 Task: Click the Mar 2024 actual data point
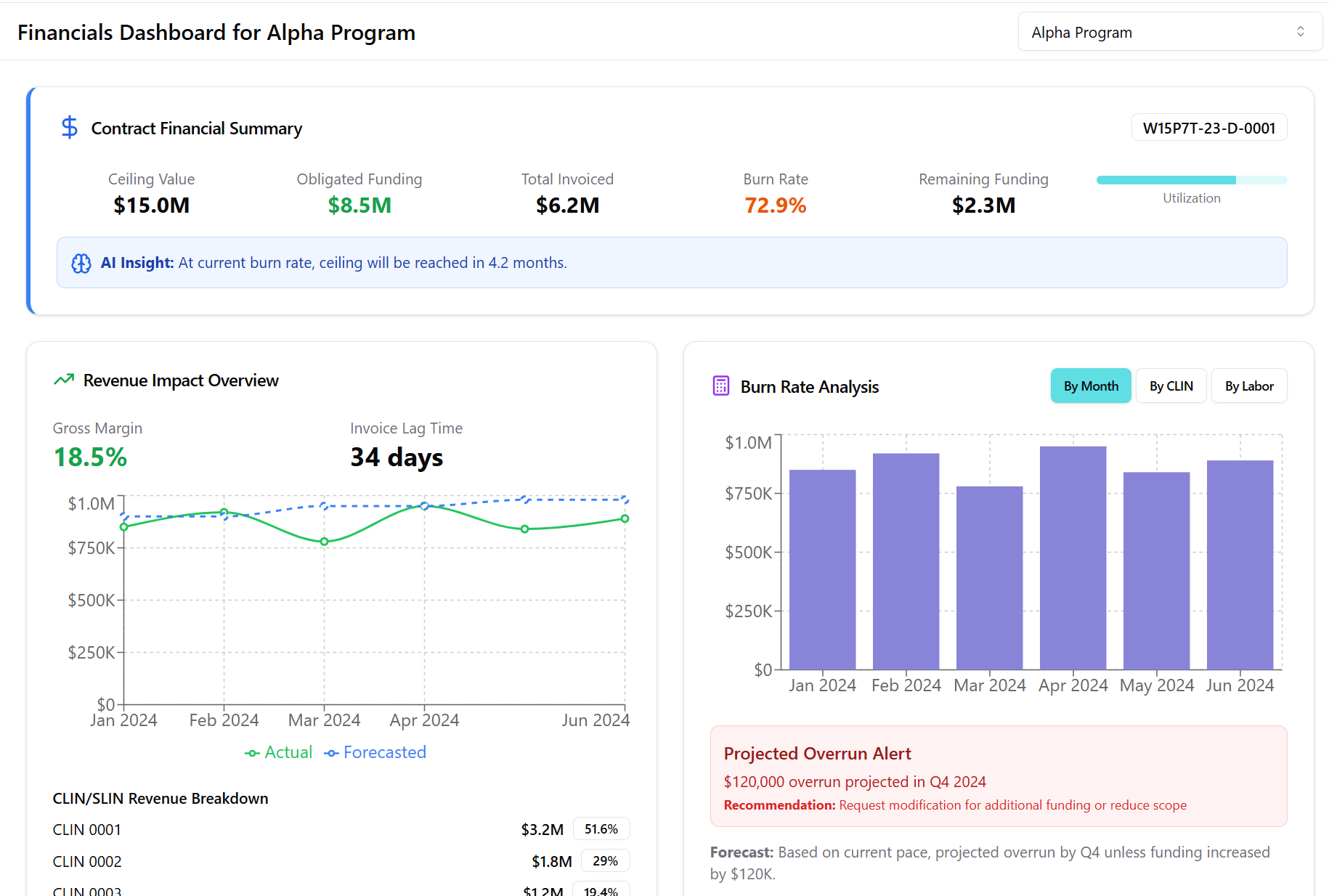click(324, 542)
